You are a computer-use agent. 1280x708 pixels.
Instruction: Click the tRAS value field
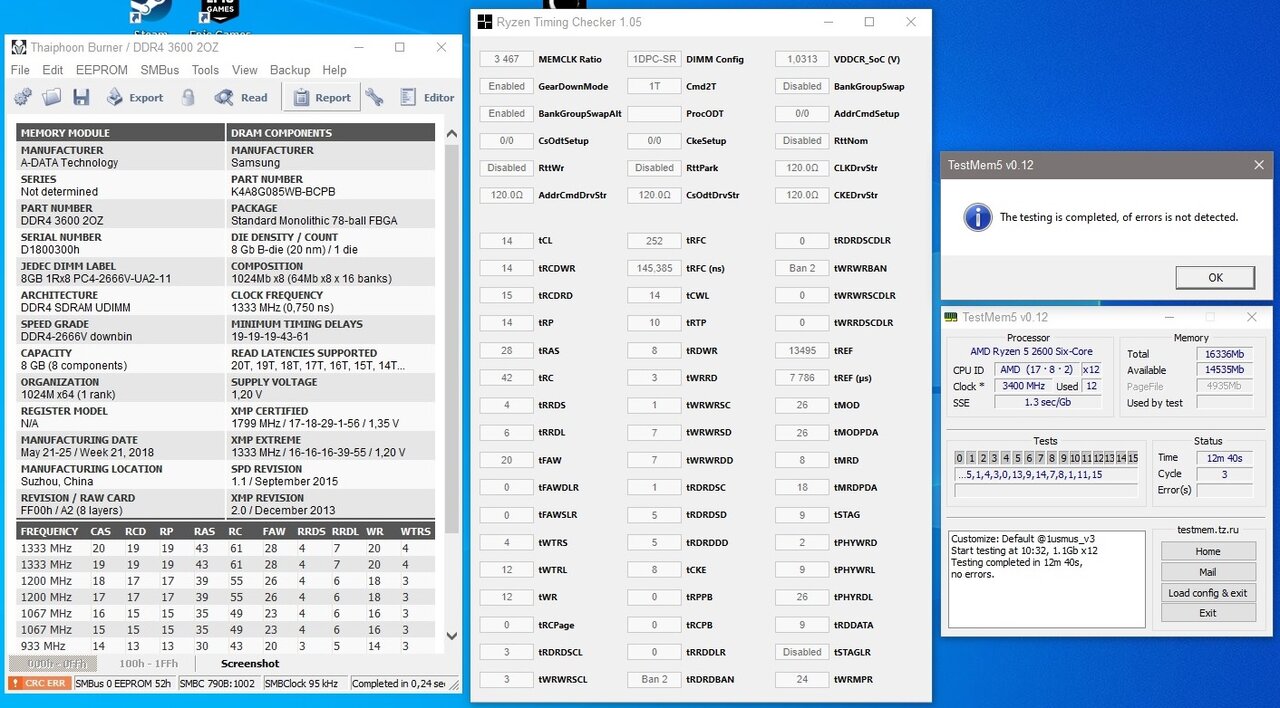pos(507,350)
